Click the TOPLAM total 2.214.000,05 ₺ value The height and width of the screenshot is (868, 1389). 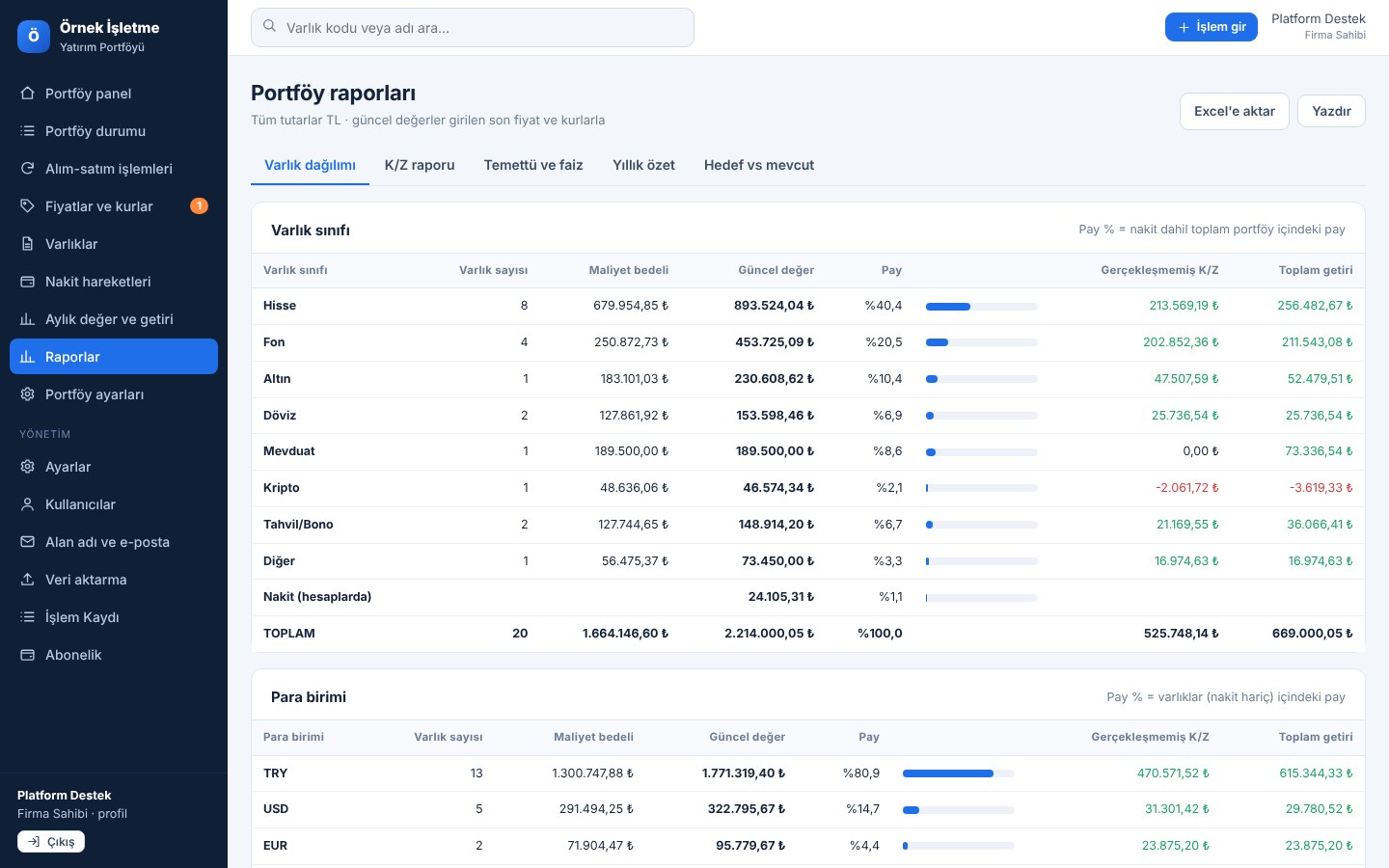point(770,634)
